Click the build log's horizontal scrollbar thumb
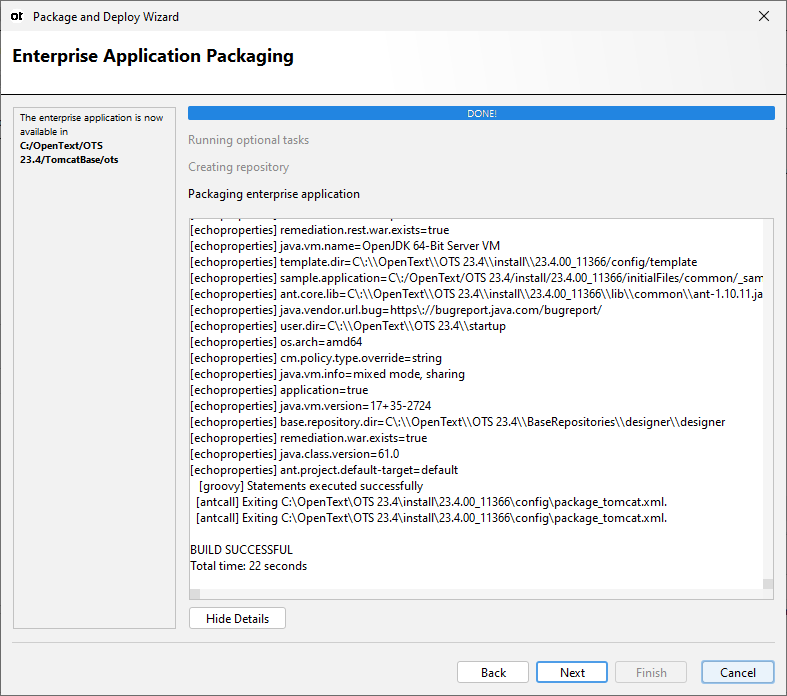The width and height of the screenshot is (787, 696). click(195, 594)
